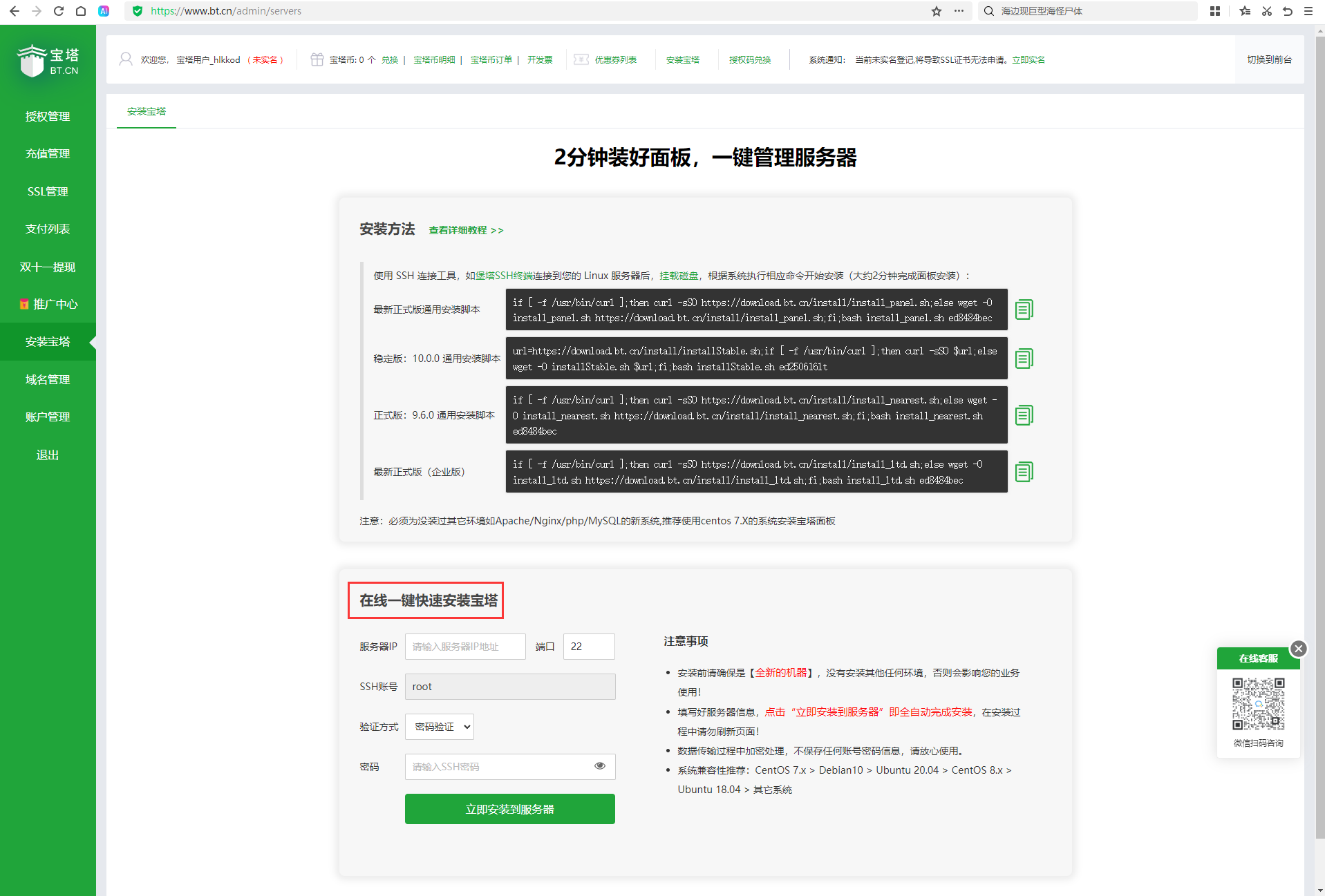Image resolution: width=1325 pixels, height=896 pixels.
Task: Click the server IP input field
Action: [465, 647]
